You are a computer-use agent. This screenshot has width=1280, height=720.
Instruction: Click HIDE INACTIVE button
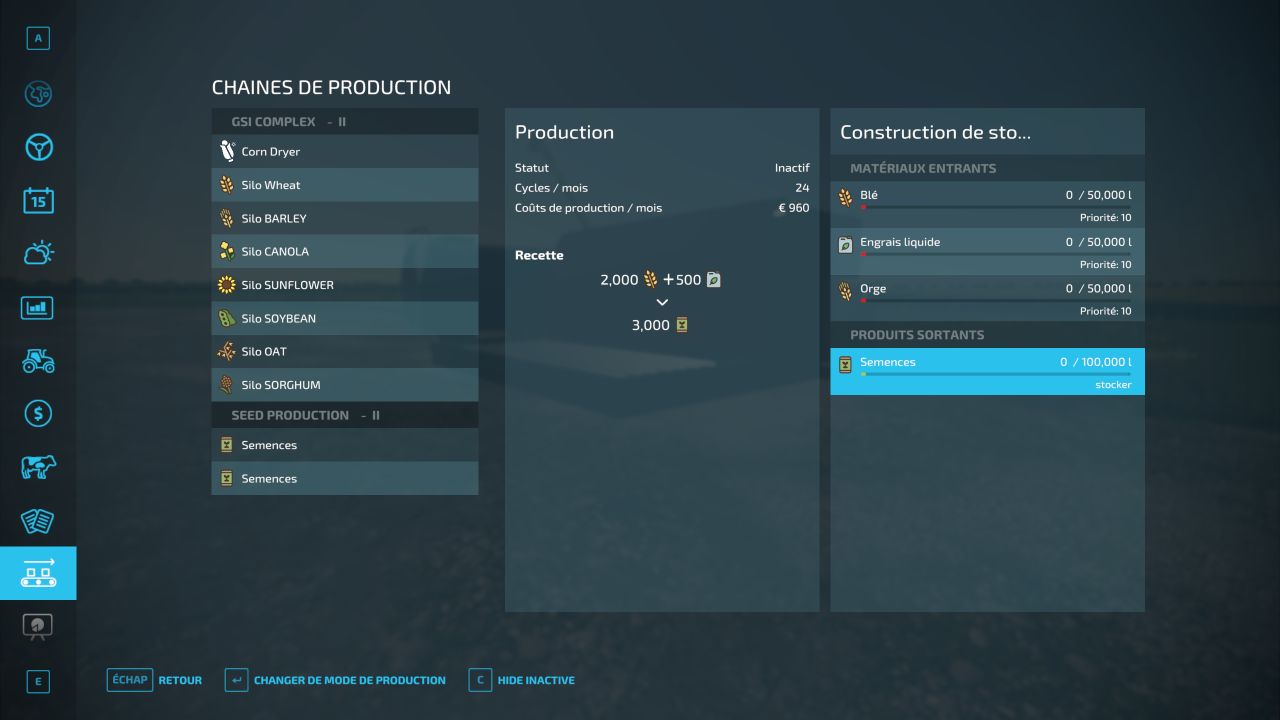click(x=536, y=680)
